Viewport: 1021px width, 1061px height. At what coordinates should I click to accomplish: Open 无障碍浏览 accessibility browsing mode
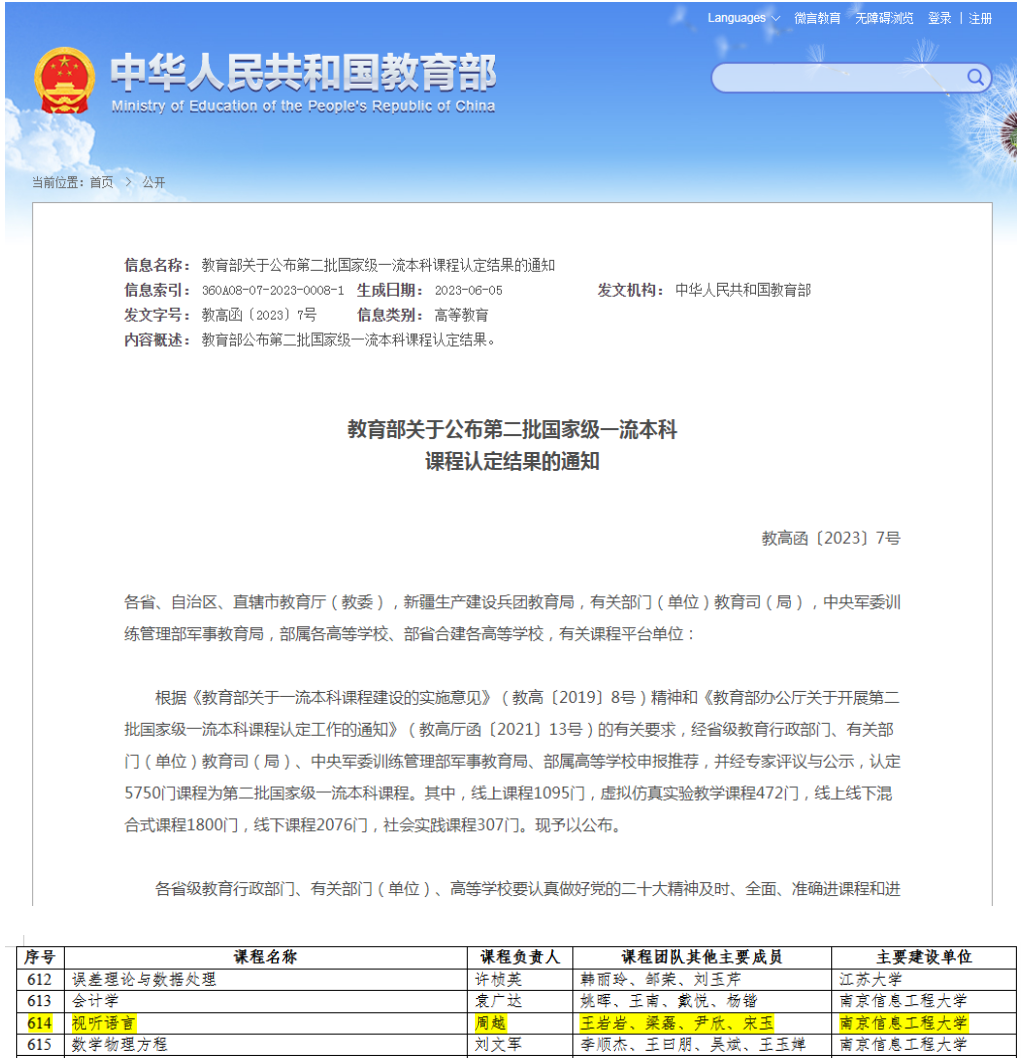point(884,18)
